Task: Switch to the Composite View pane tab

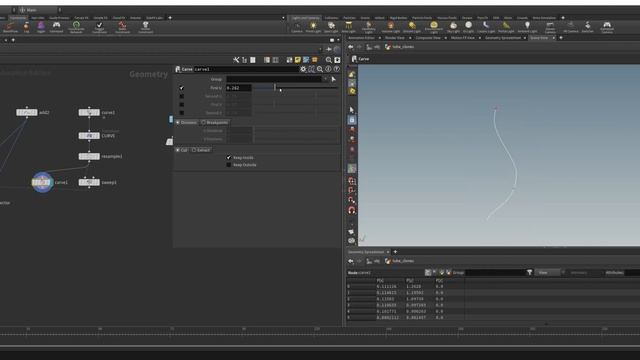Action: click(428, 38)
